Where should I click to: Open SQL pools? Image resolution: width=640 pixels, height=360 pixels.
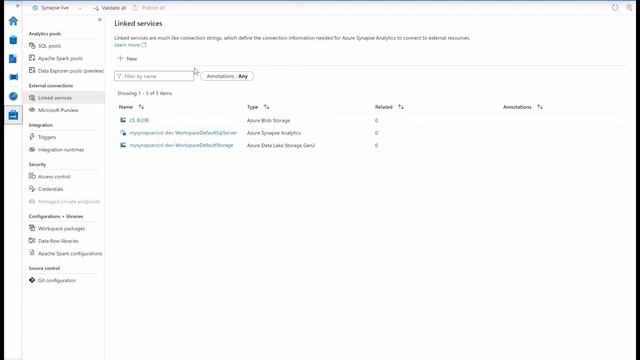(x=49, y=46)
